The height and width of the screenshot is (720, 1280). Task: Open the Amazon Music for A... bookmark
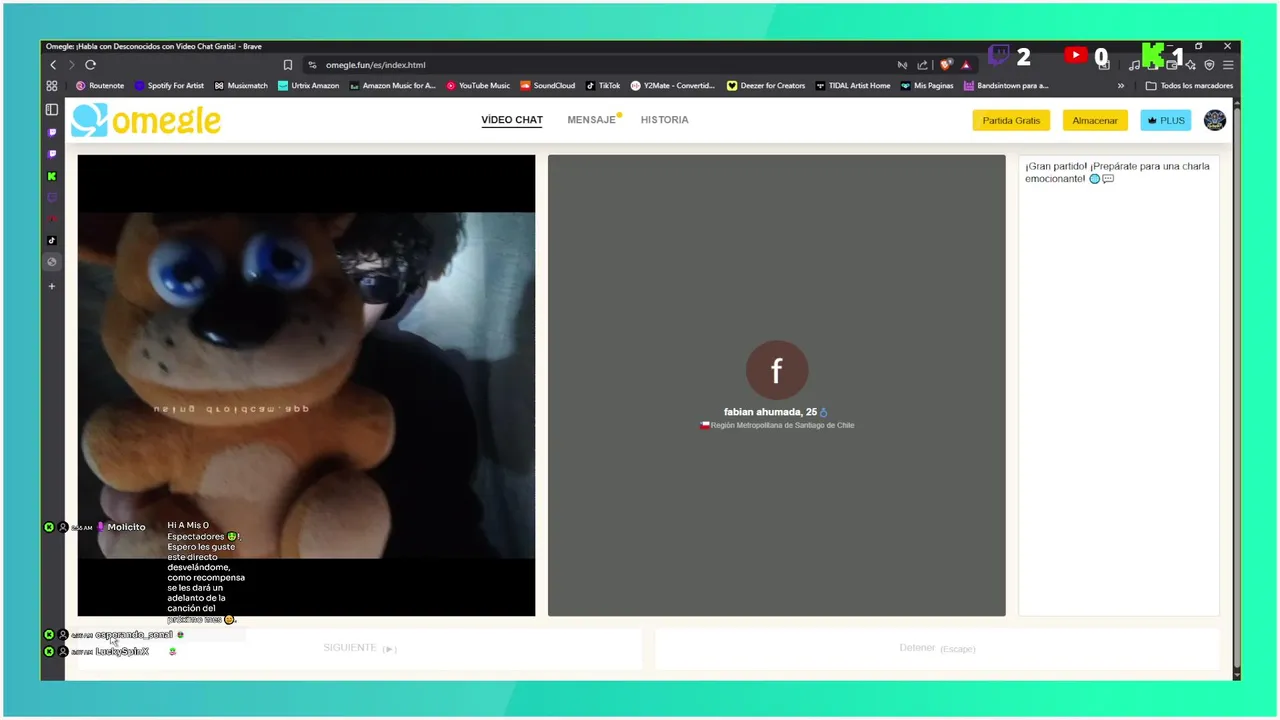pyautogui.click(x=392, y=86)
